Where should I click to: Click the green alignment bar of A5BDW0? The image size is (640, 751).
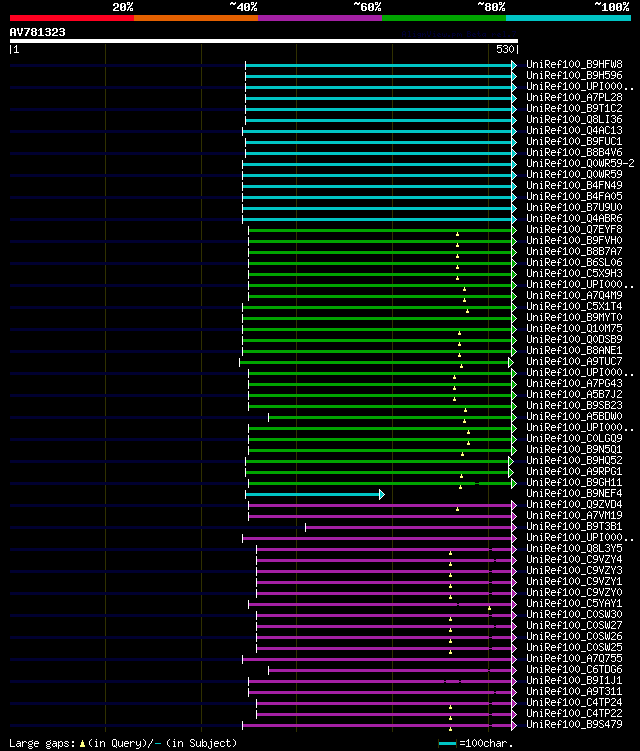coord(390,418)
